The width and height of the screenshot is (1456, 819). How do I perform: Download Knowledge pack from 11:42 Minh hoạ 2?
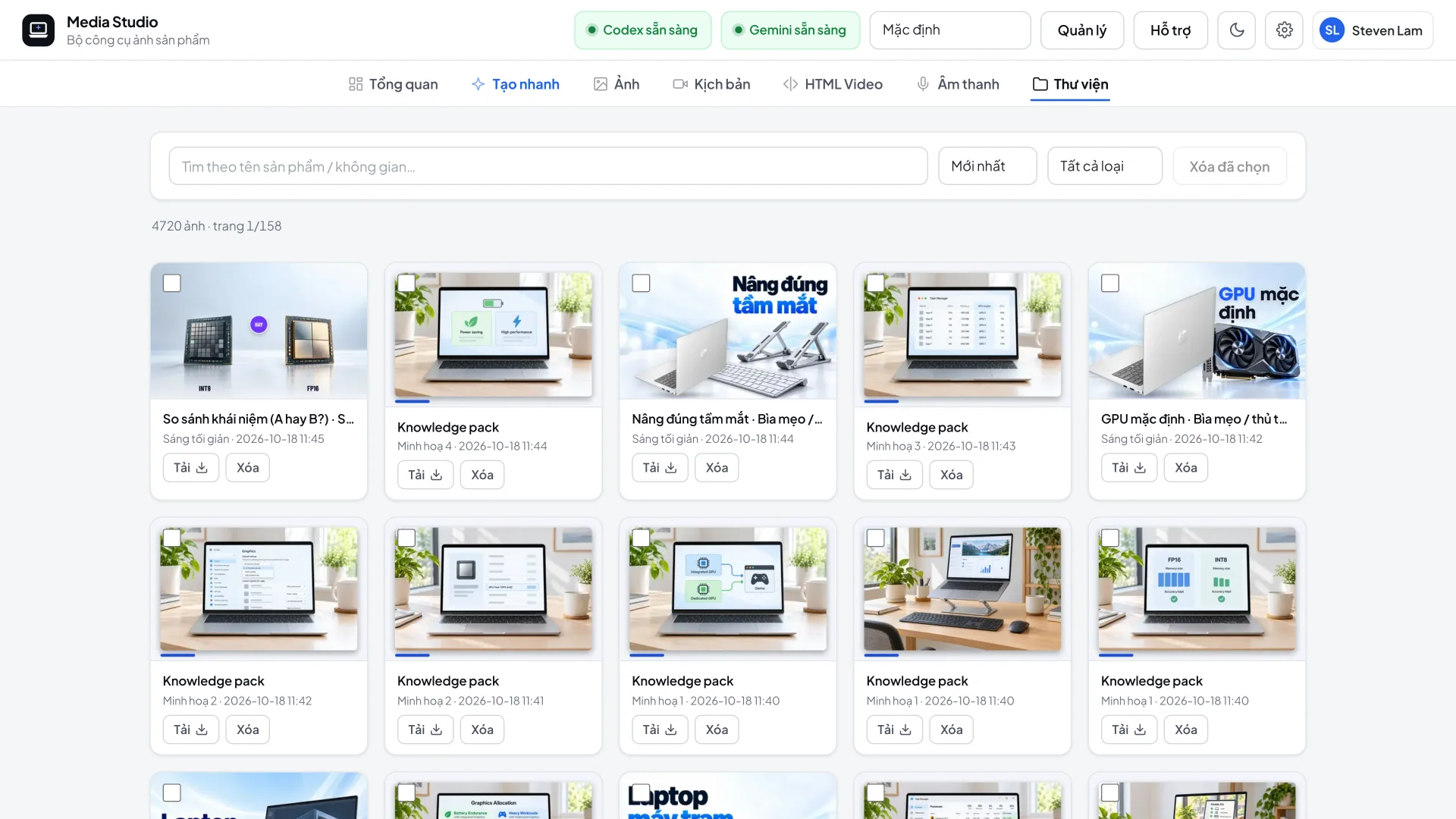coord(191,730)
